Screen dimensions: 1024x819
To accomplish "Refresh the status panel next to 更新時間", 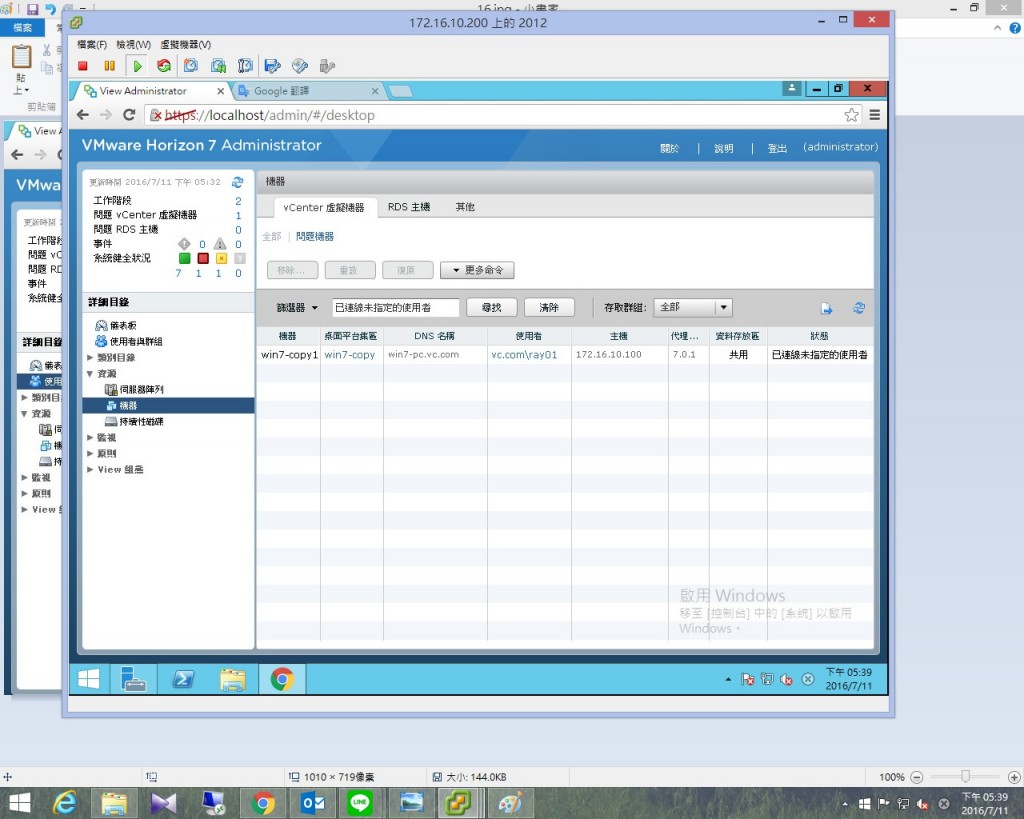I will click(238, 182).
